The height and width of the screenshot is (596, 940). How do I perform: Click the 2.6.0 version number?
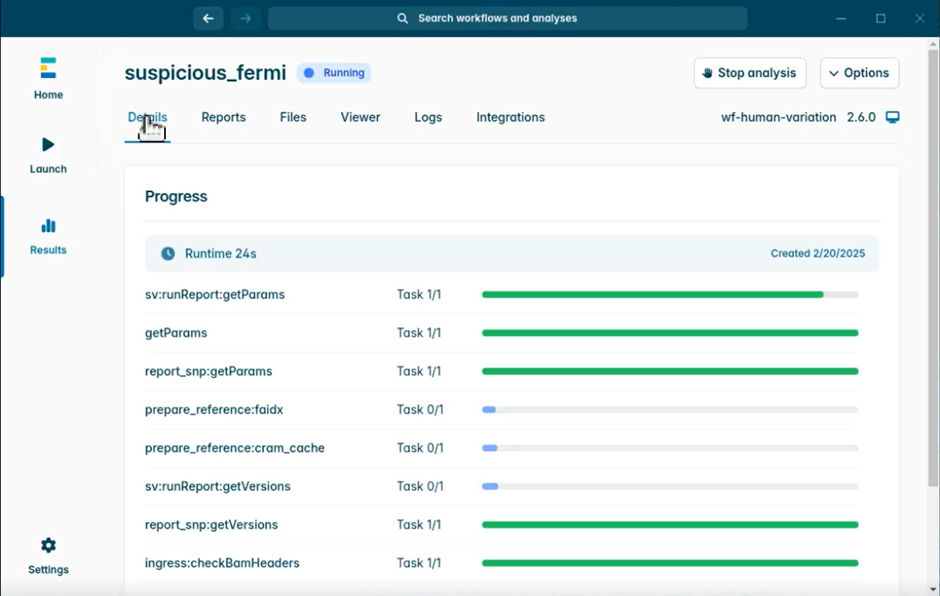click(x=861, y=118)
